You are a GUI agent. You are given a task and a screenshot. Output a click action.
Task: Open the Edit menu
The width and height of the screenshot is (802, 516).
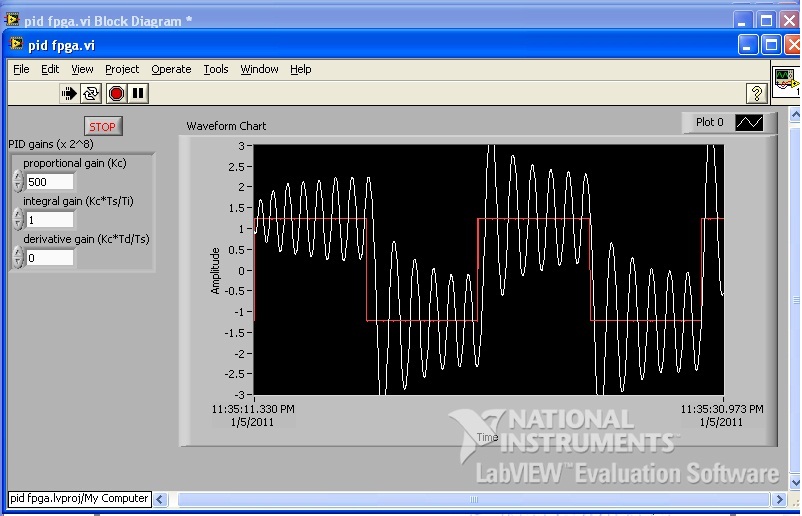coord(50,69)
